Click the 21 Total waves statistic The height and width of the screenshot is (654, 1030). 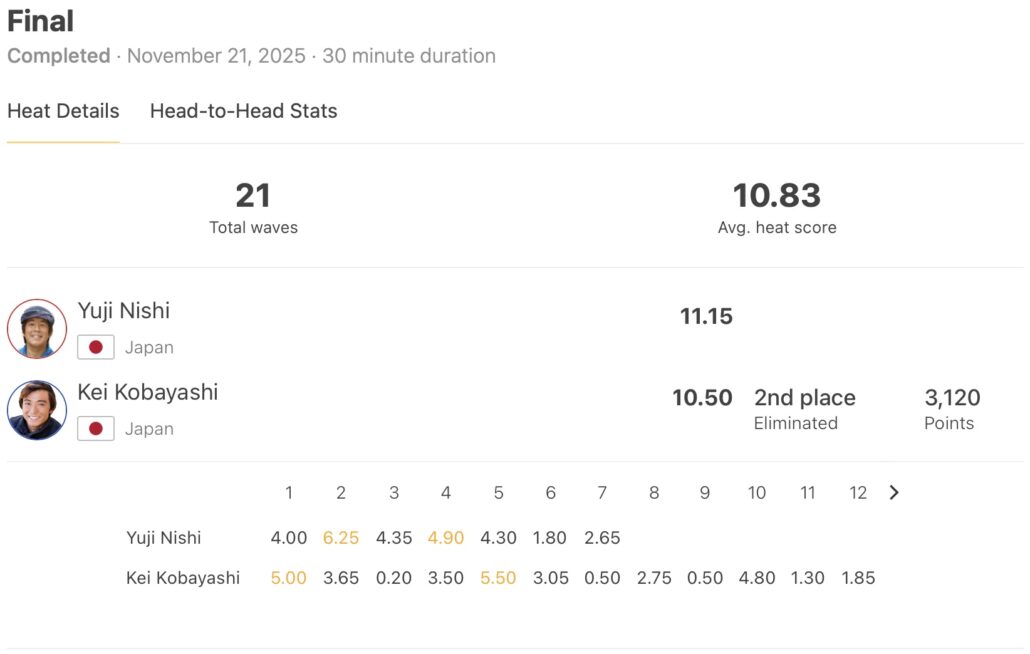tap(253, 195)
